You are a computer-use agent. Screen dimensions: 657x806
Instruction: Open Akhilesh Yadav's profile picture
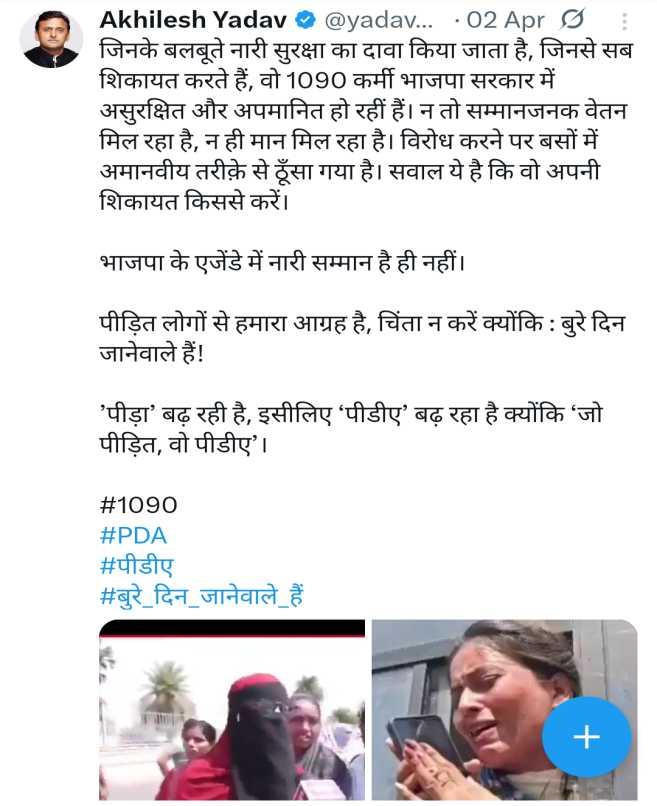[51, 40]
